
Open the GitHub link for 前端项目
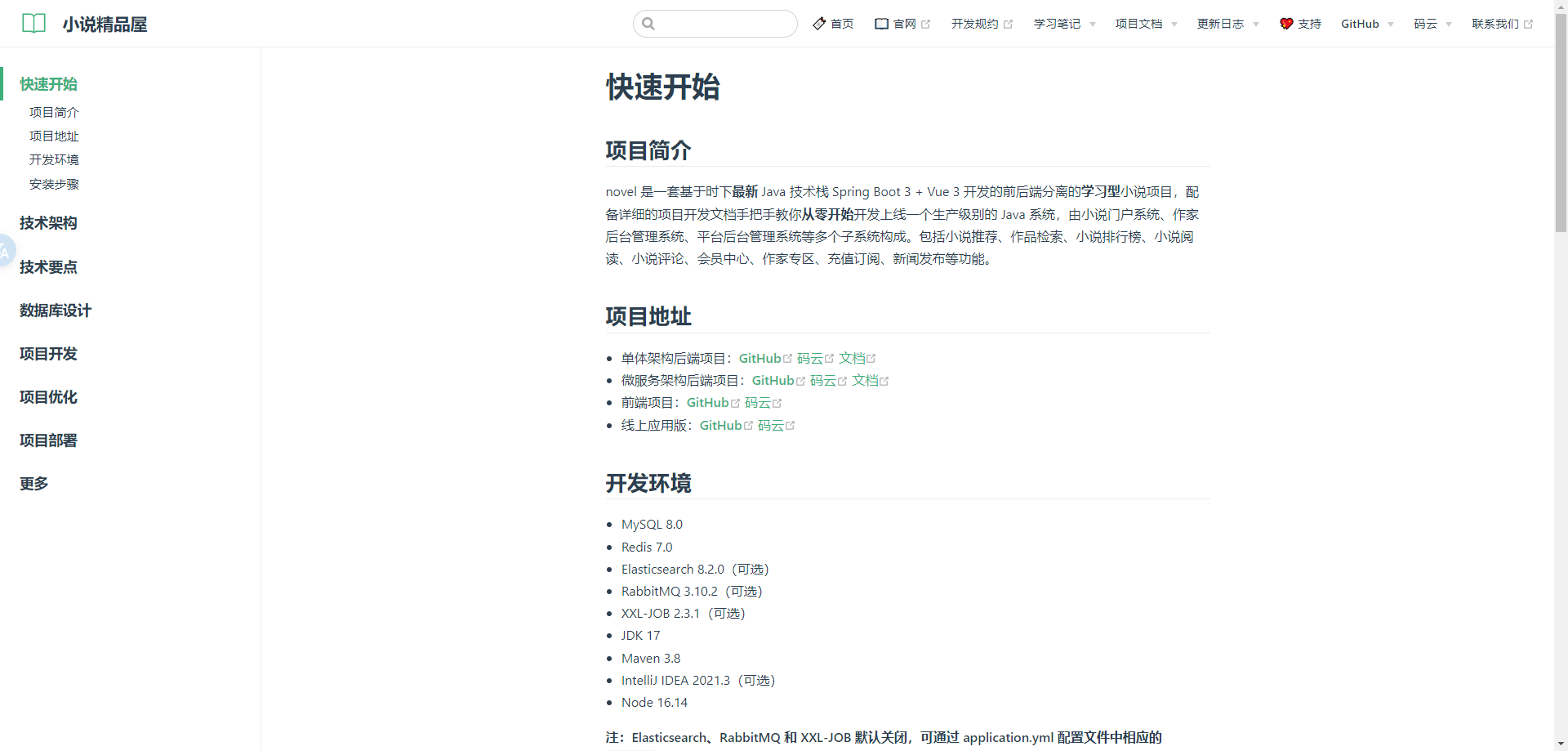click(708, 402)
